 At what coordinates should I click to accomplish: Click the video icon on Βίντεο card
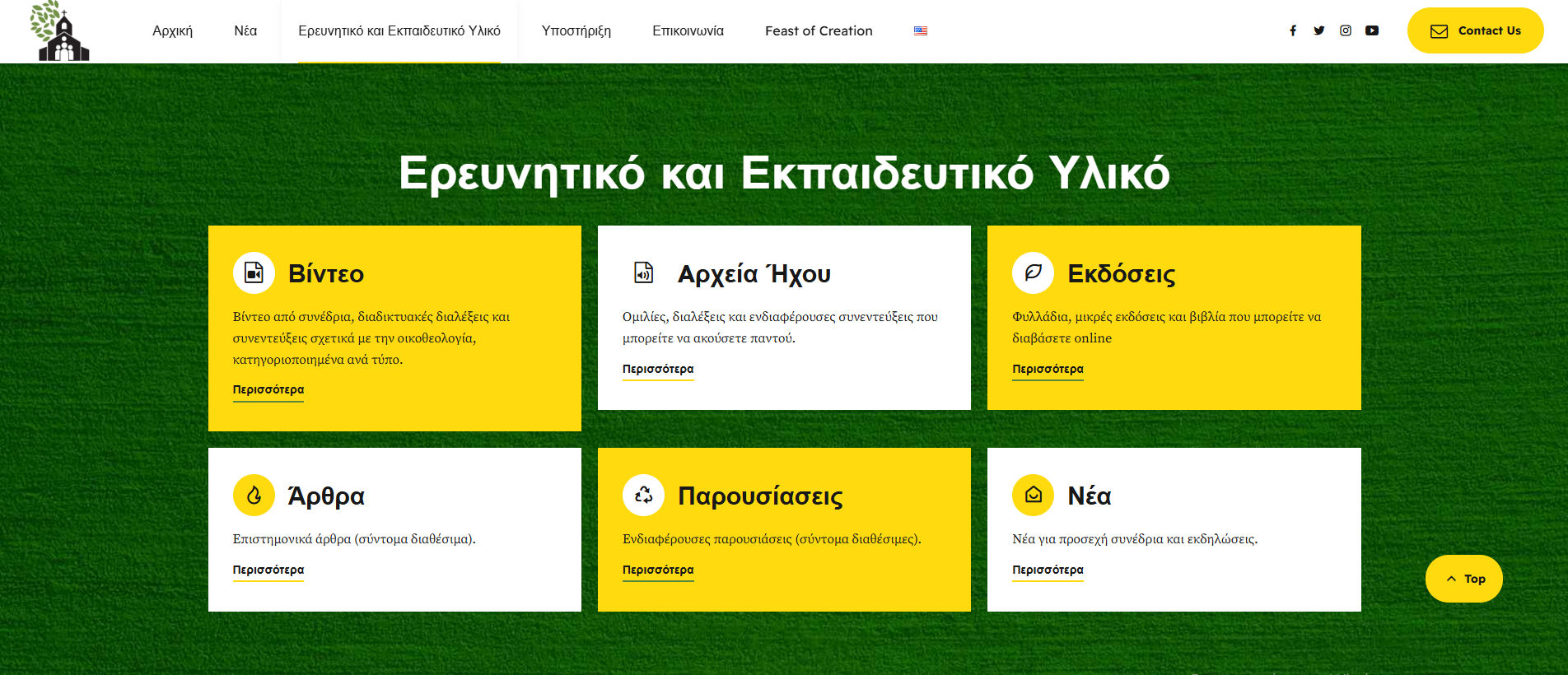[x=254, y=272]
